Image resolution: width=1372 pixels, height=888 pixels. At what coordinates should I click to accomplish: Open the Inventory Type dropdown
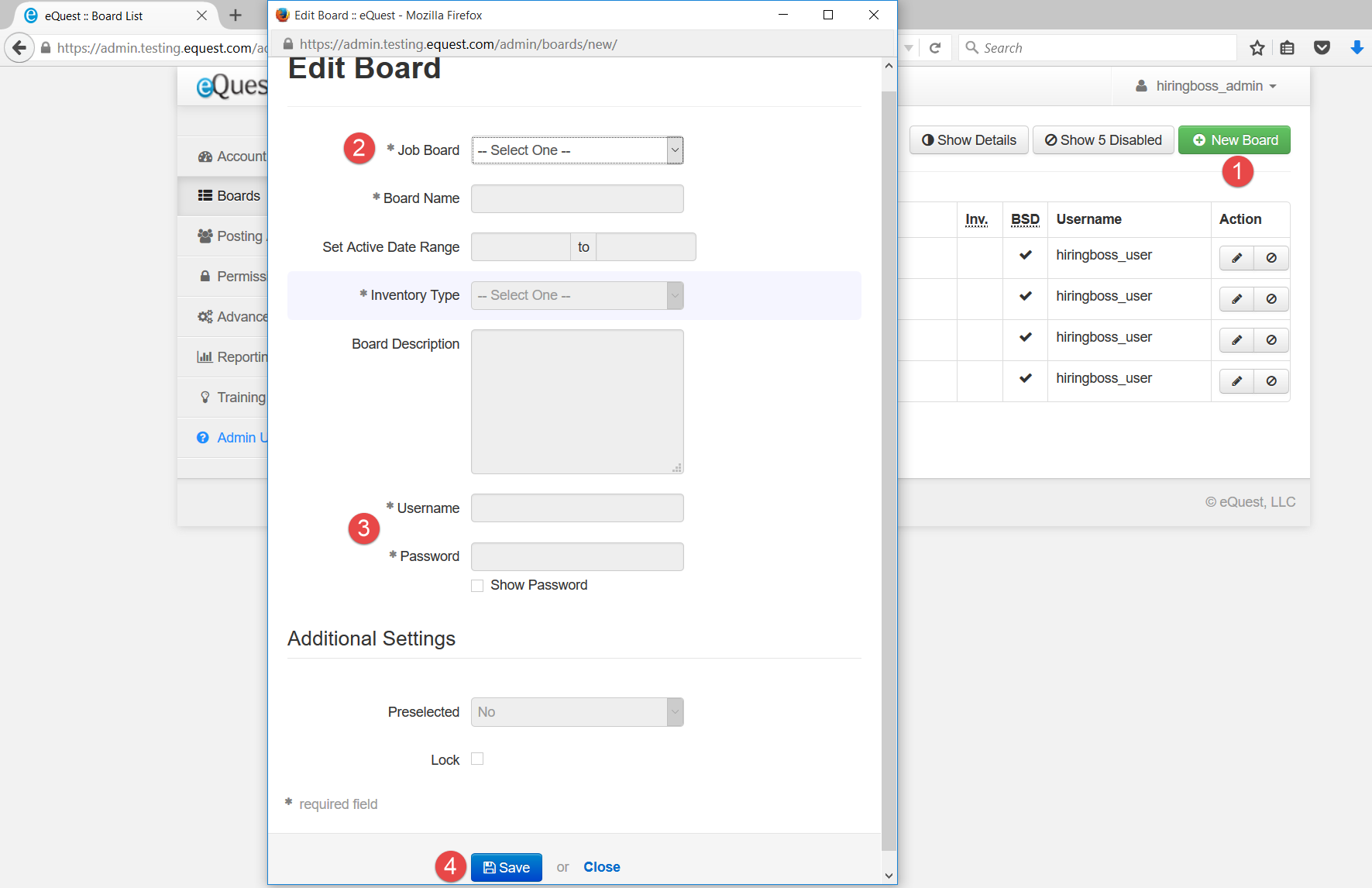pos(577,295)
